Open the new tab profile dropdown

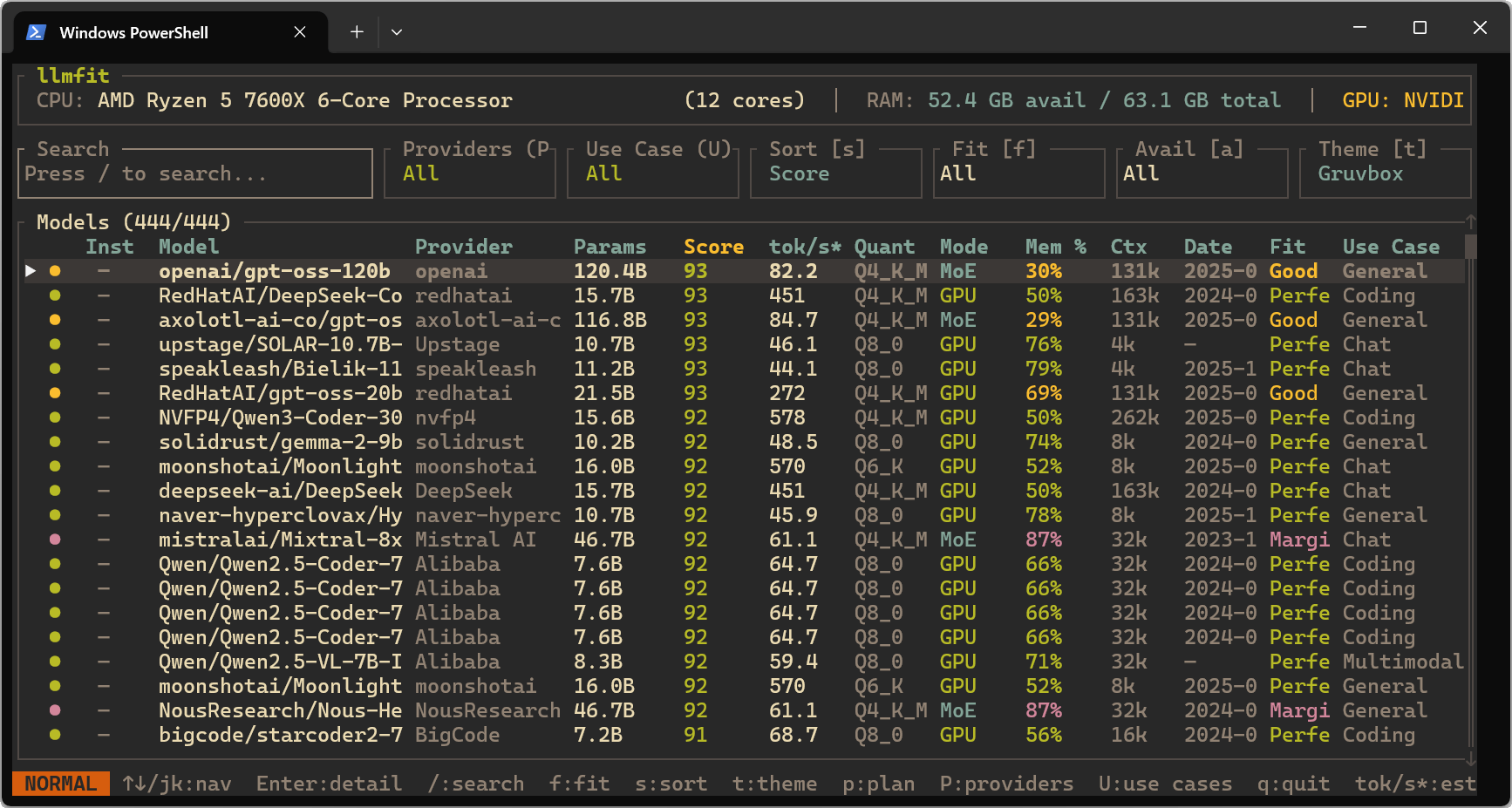pos(397,32)
